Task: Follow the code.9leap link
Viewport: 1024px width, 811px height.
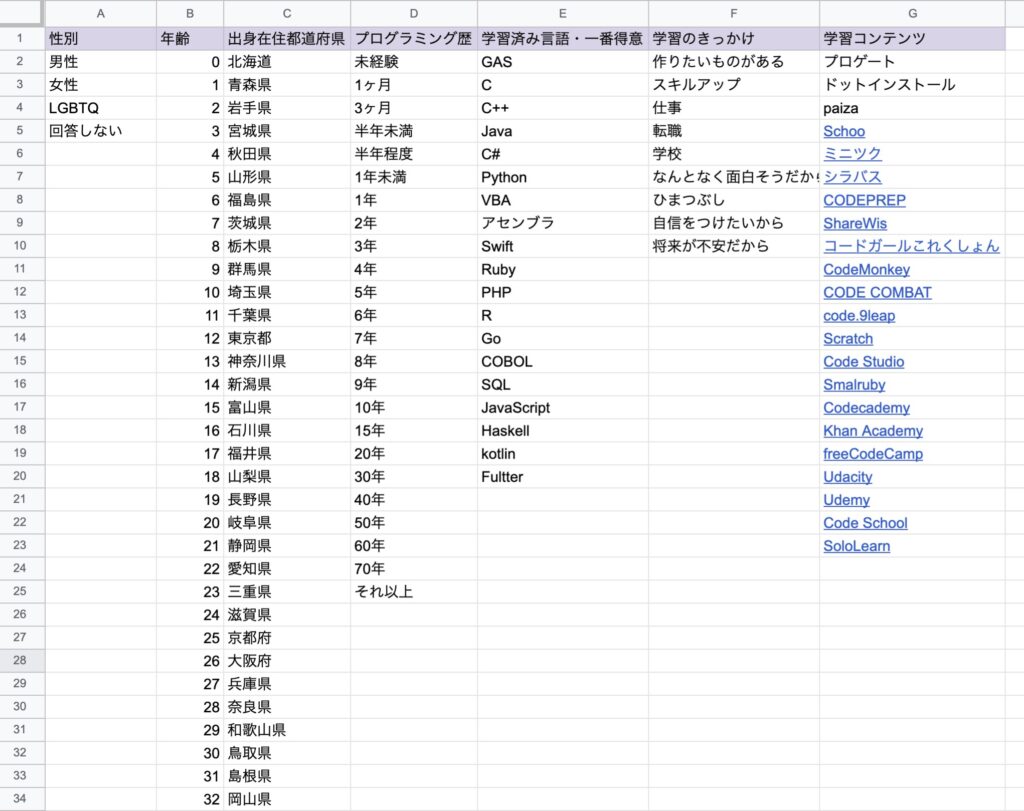Action: coord(859,315)
